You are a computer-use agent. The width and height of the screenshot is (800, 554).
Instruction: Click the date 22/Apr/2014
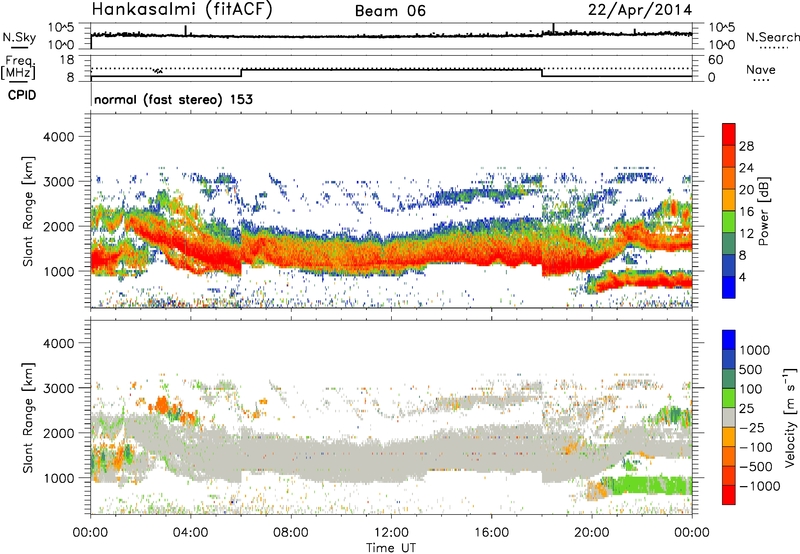pyautogui.click(x=640, y=10)
